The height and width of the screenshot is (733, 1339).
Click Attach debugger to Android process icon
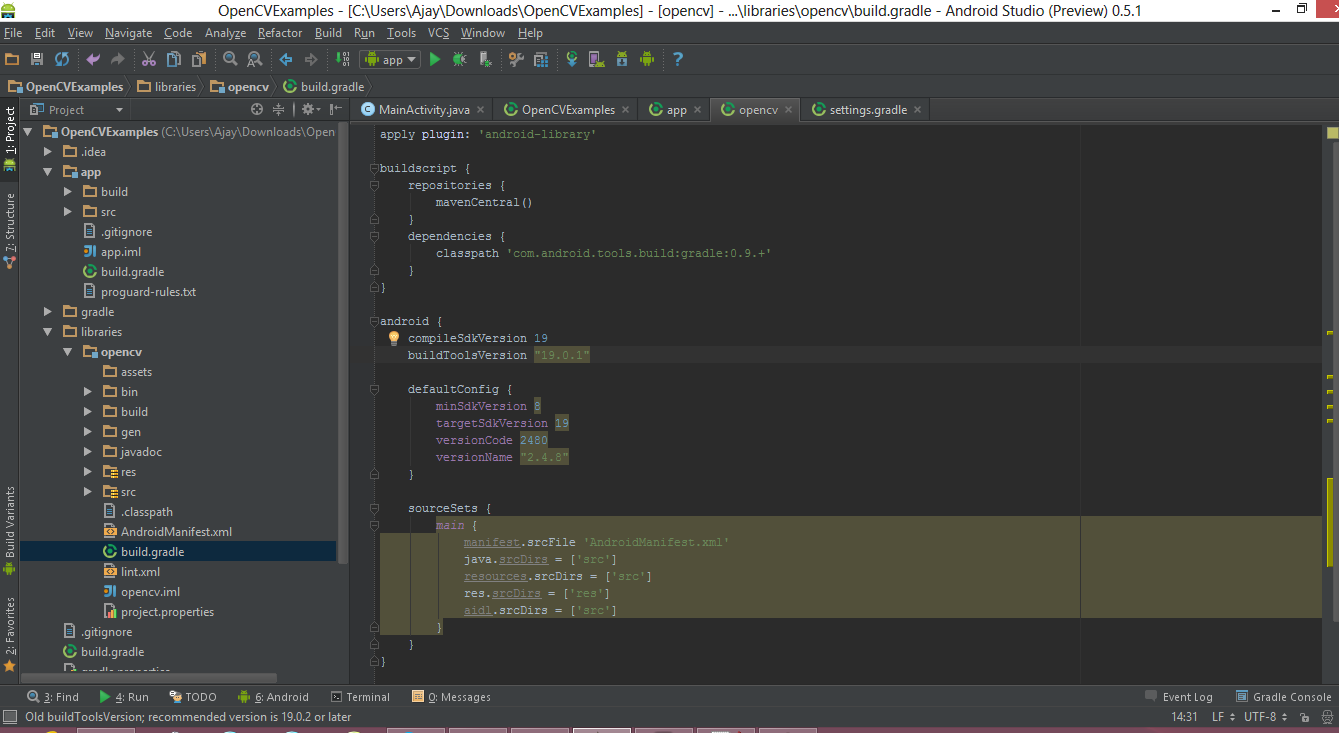(x=483, y=60)
